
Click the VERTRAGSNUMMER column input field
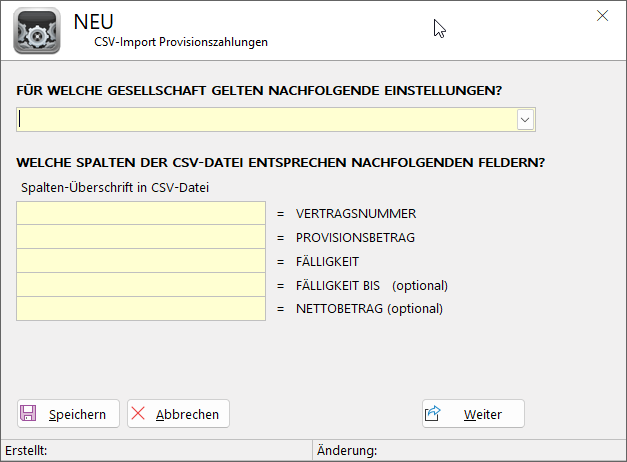click(141, 213)
